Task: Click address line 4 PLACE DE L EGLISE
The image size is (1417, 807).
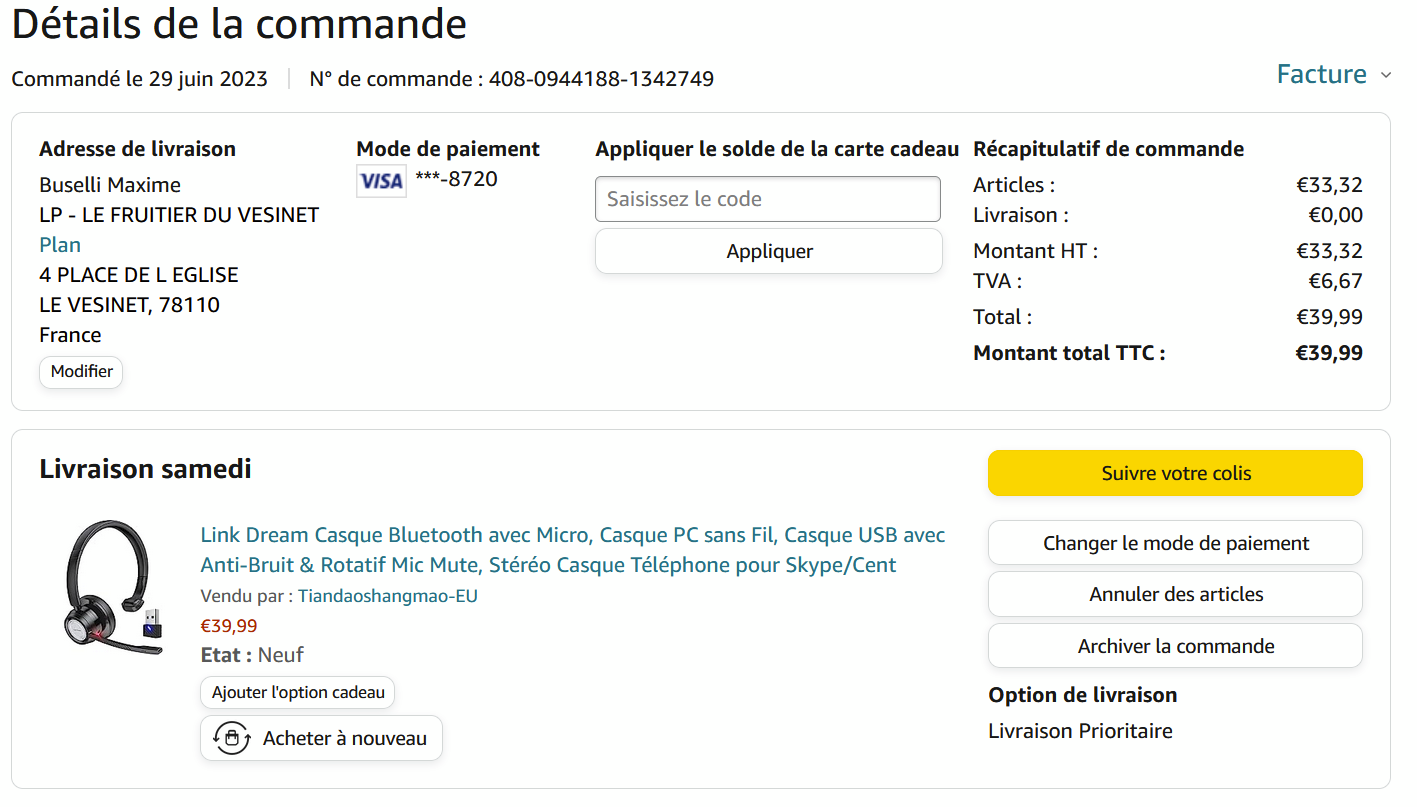Action: pos(139,275)
